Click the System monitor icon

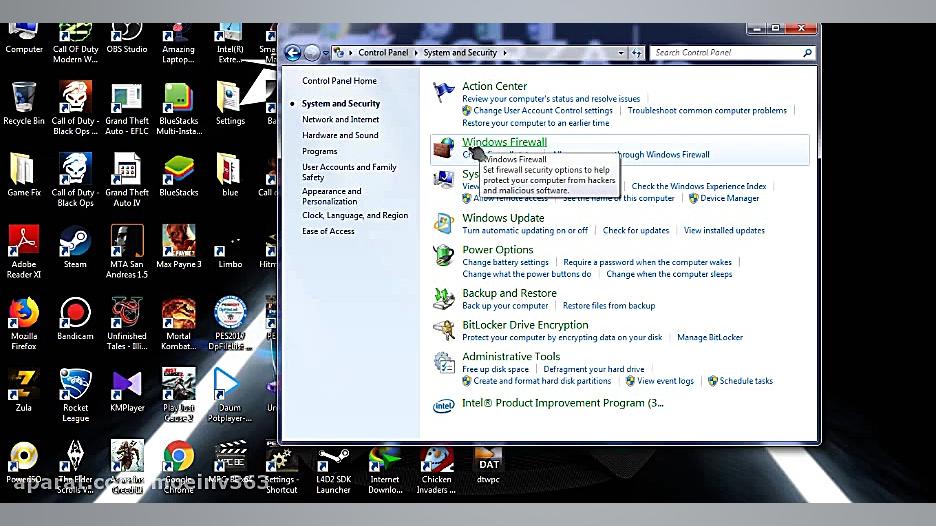click(444, 179)
